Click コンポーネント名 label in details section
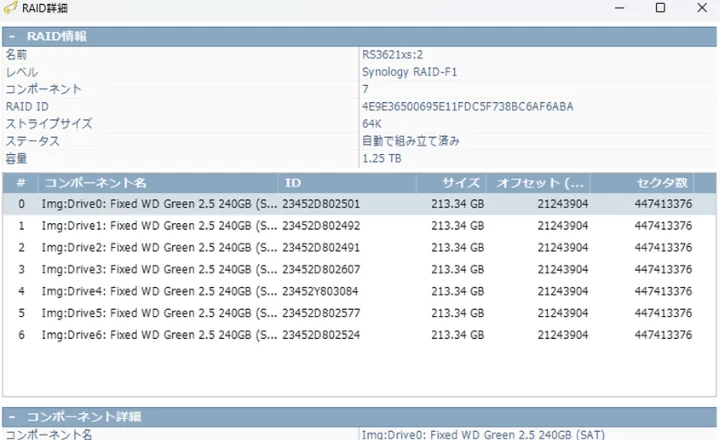The height and width of the screenshot is (440, 720). tap(49, 434)
